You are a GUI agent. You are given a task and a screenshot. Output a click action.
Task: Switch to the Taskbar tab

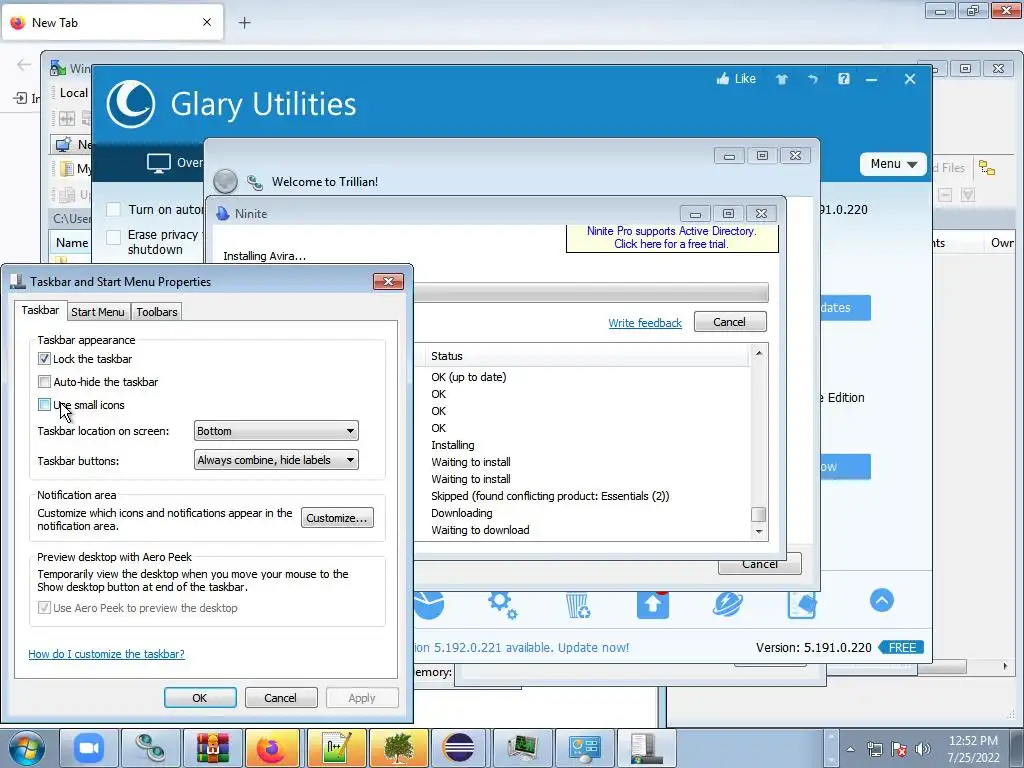(40, 310)
